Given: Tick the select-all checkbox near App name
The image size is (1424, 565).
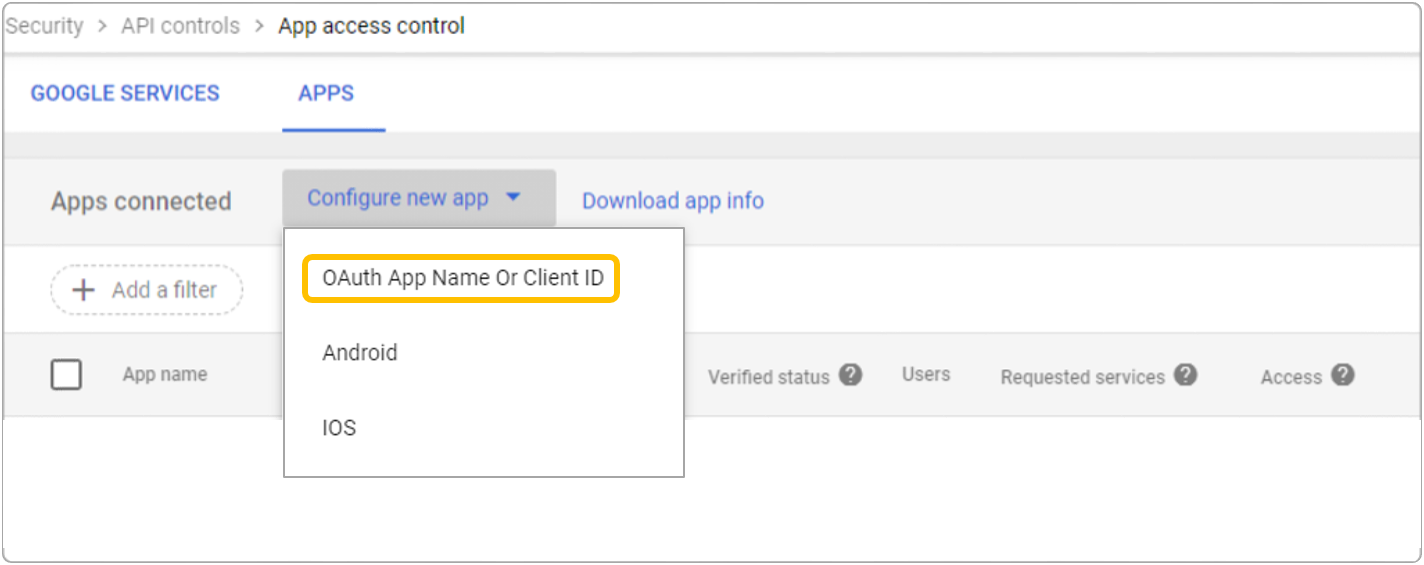Looking at the screenshot, I should coord(66,375).
